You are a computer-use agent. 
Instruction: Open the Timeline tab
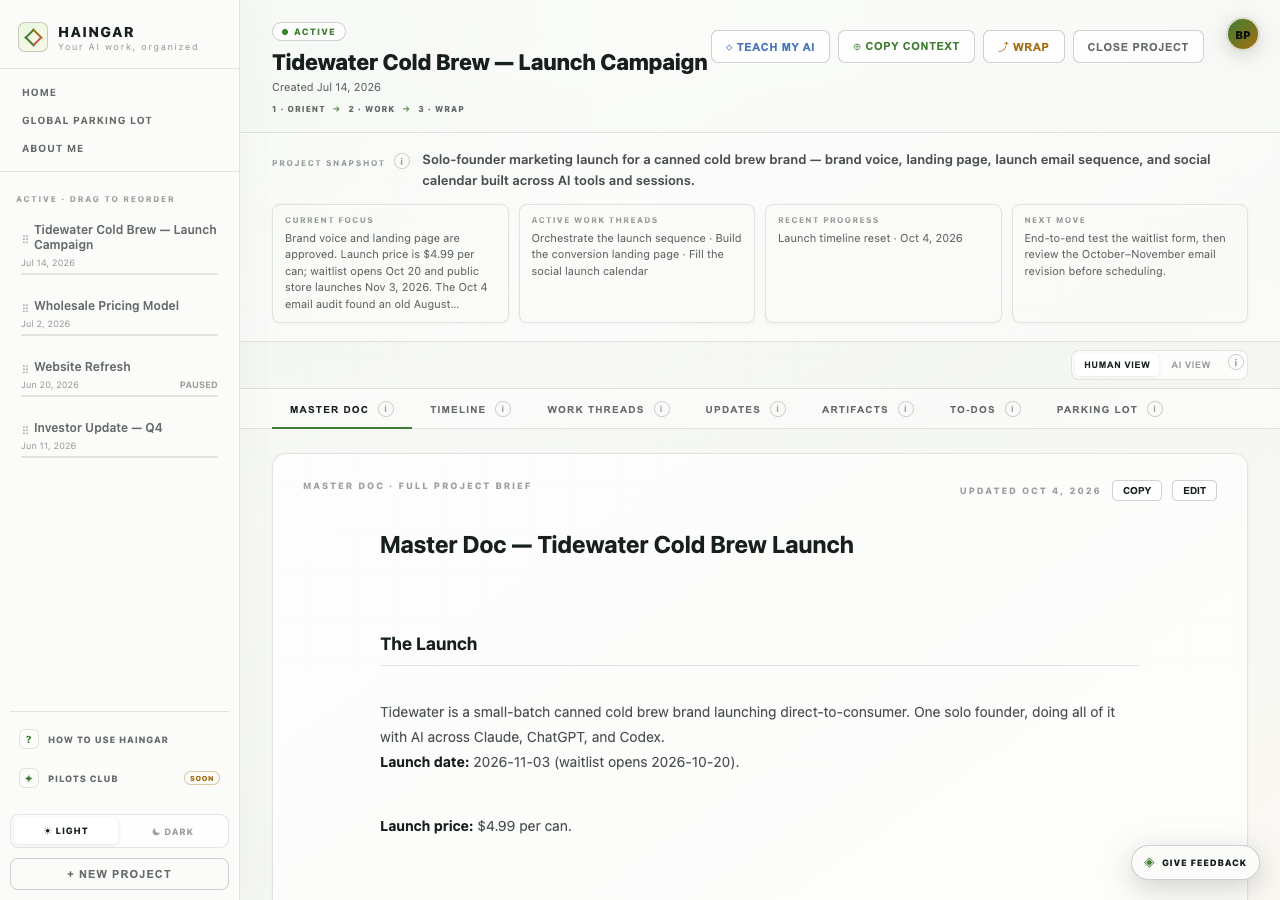click(458, 409)
